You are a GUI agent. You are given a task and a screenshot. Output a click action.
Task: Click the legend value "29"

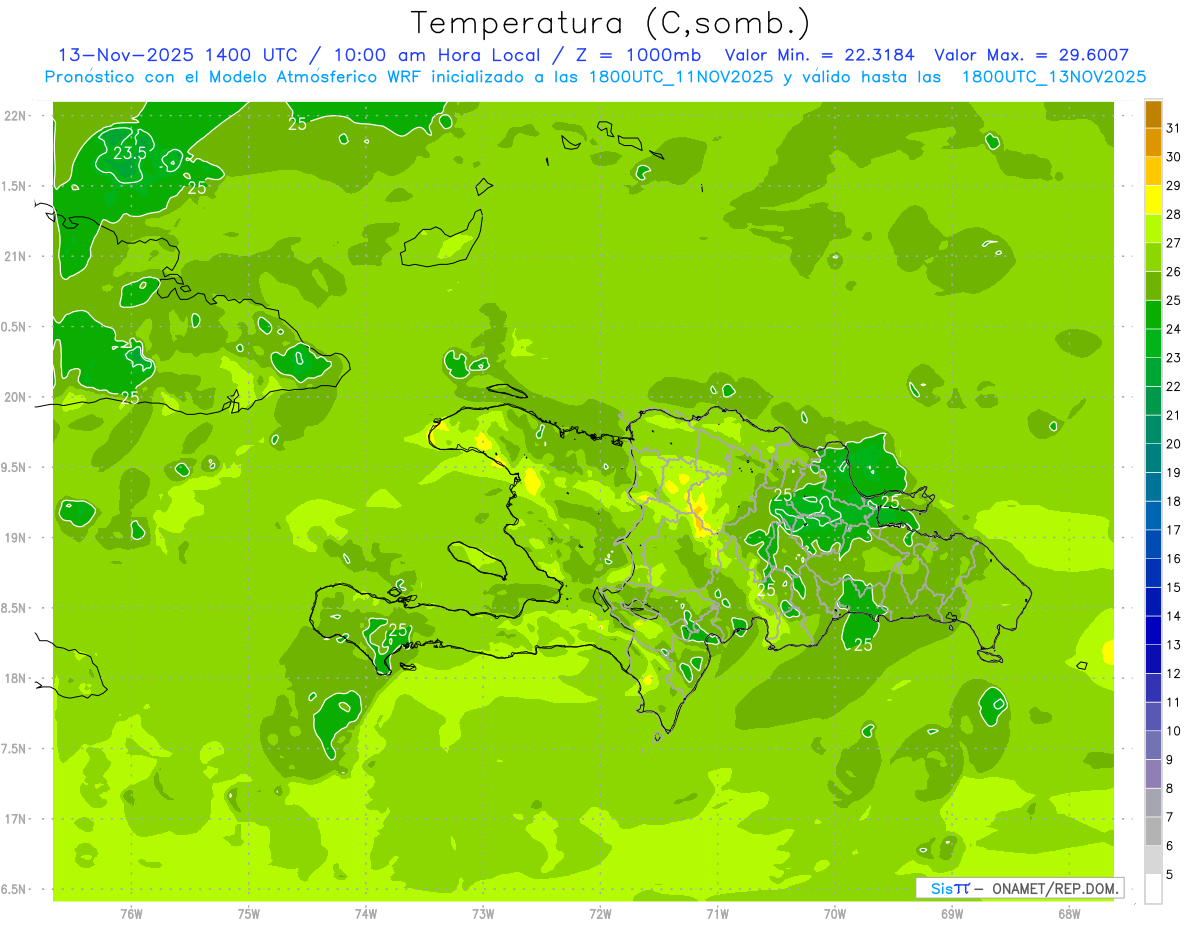coord(1174,185)
